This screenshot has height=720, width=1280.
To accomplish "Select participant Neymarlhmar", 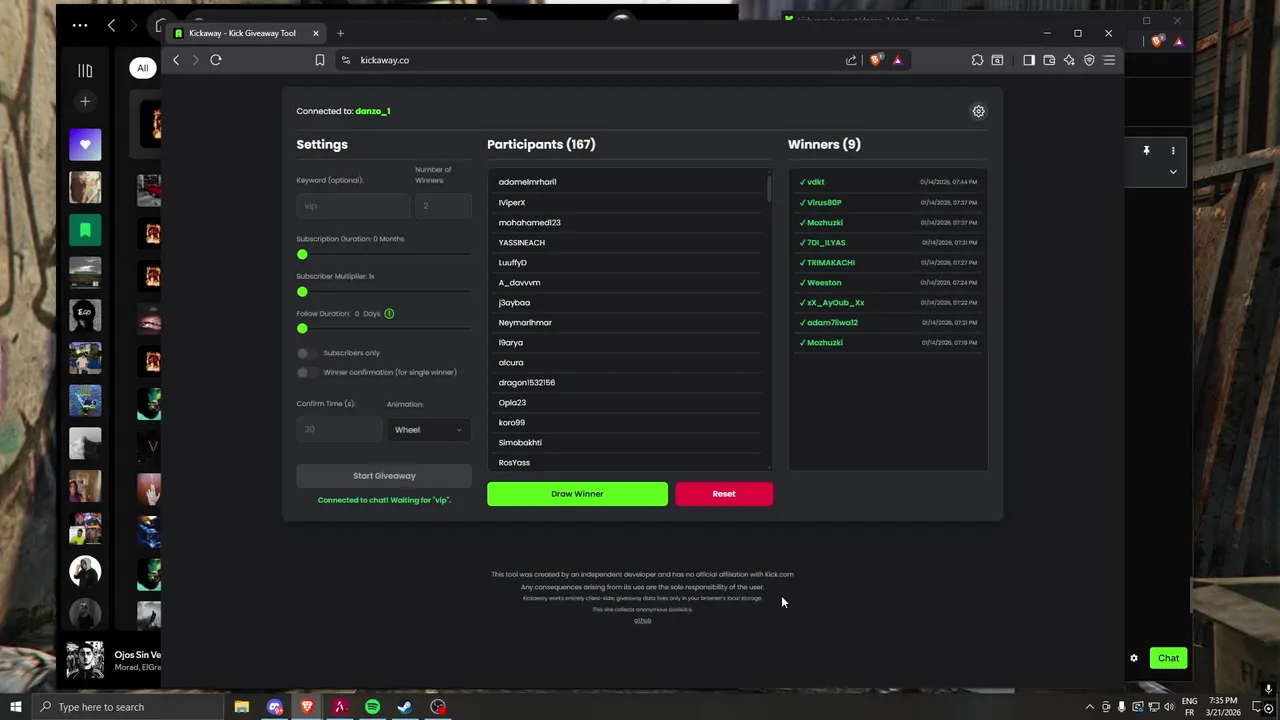I will (x=628, y=322).
